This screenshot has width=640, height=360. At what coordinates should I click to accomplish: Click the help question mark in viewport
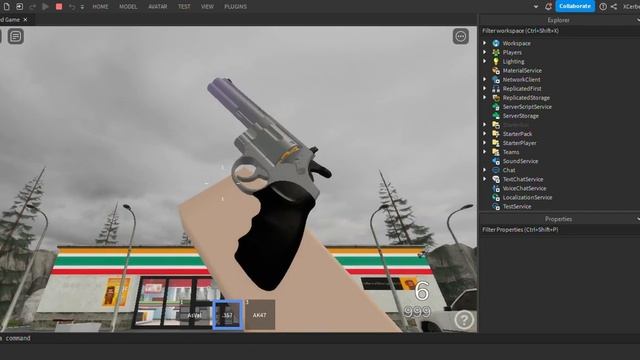pyautogui.click(x=464, y=320)
